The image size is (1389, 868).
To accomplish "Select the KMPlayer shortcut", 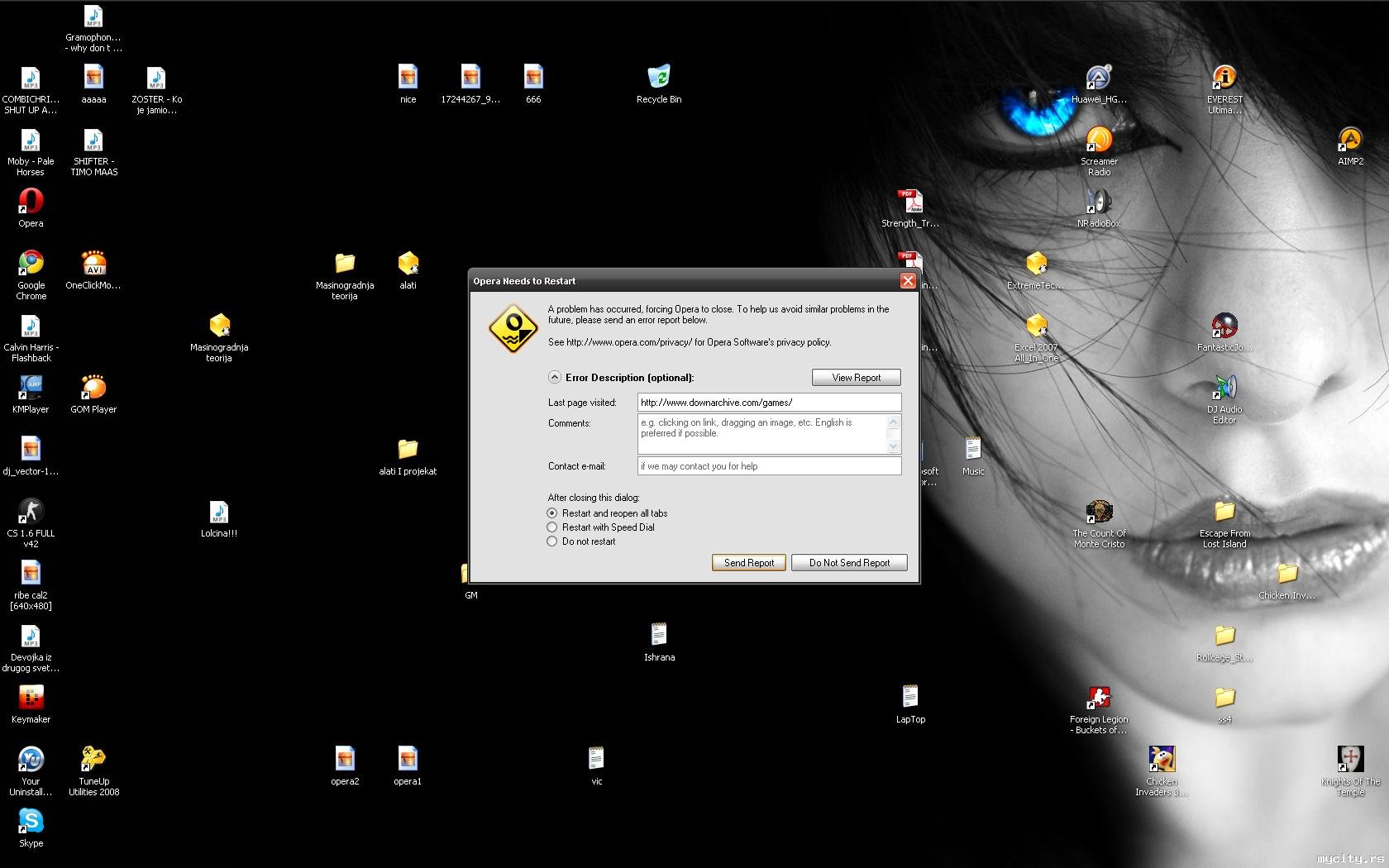I will click(x=31, y=388).
